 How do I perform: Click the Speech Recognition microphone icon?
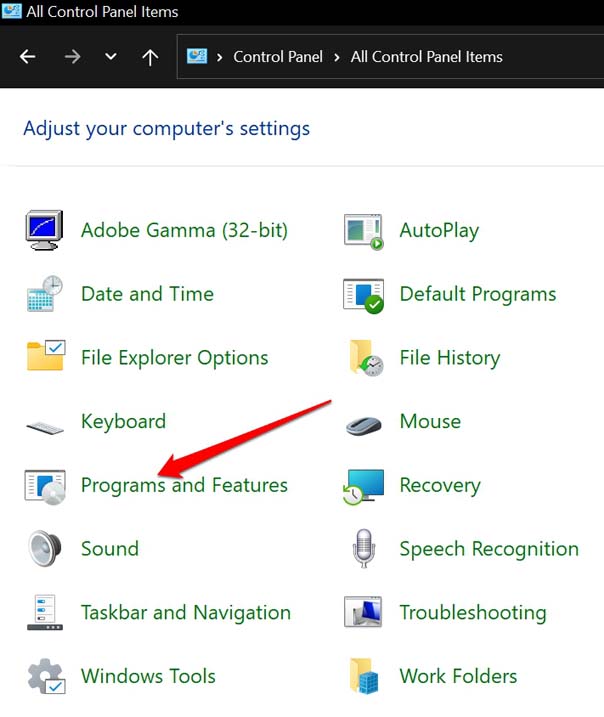pos(363,549)
